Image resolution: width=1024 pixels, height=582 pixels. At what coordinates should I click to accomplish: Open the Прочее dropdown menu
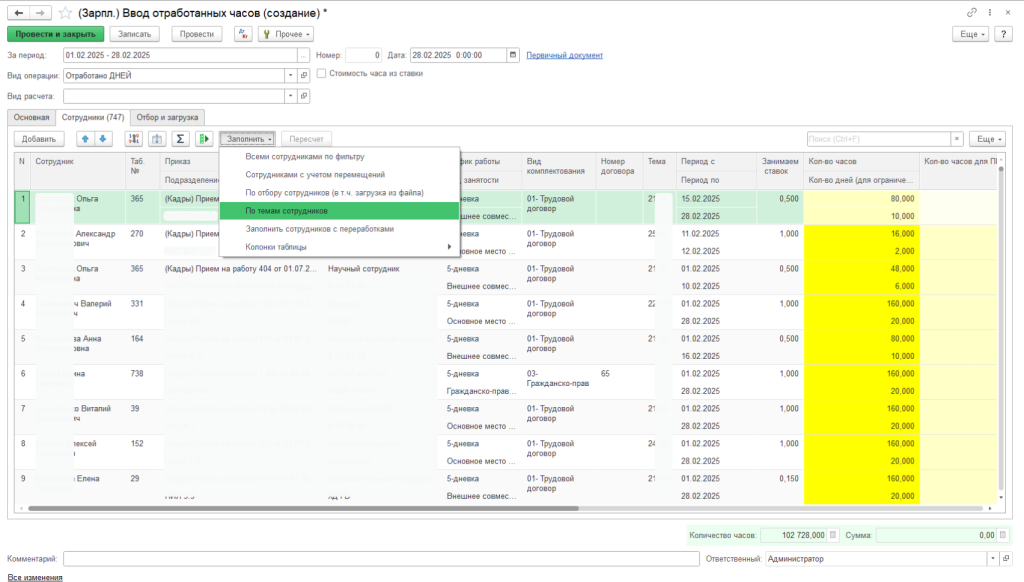(286, 34)
